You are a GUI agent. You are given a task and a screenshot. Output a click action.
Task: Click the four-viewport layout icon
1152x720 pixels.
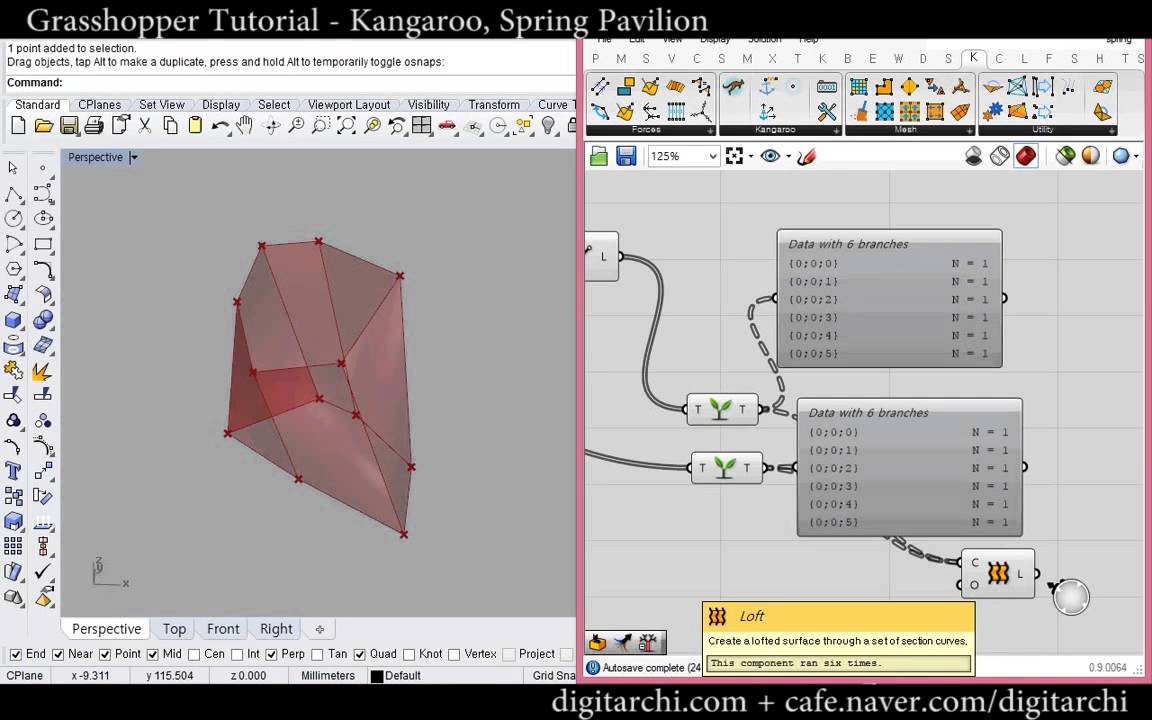coord(421,126)
